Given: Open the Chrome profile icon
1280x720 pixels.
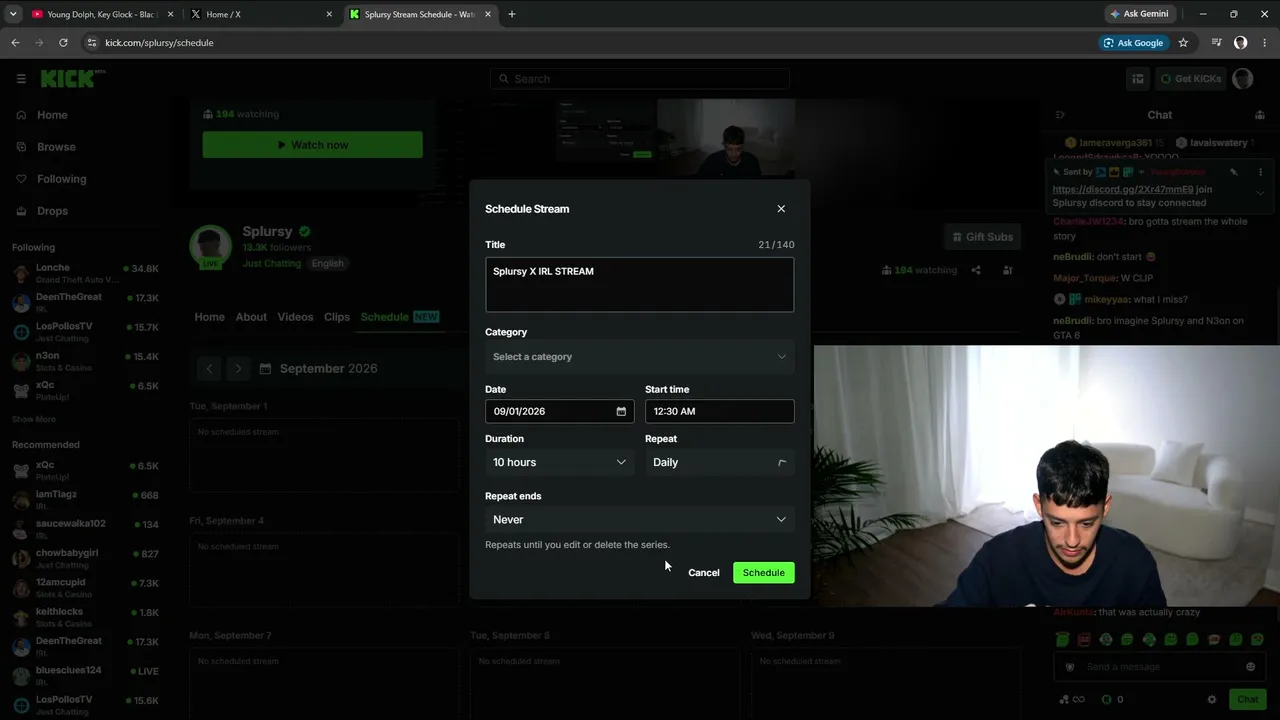Looking at the screenshot, I should pos(1240,43).
